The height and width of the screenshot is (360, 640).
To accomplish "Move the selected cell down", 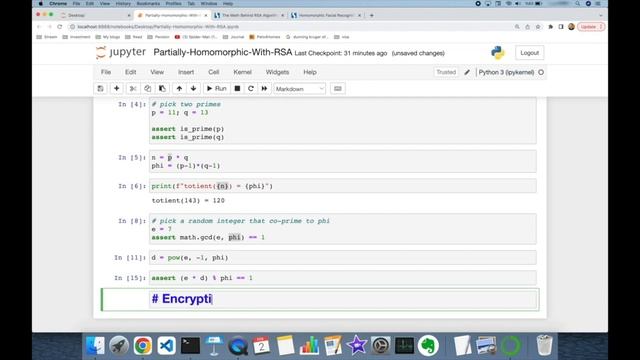I will [193, 89].
